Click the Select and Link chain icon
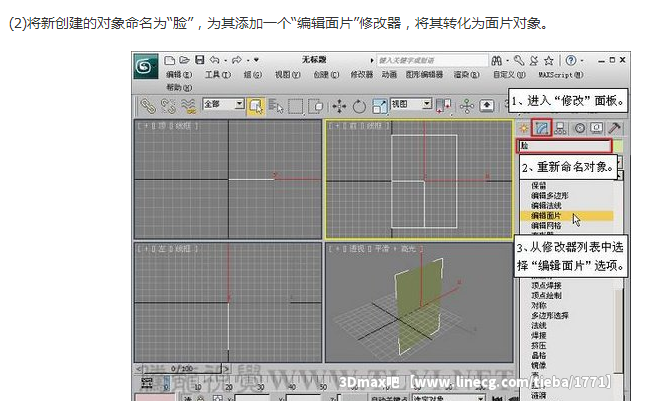 (147, 106)
